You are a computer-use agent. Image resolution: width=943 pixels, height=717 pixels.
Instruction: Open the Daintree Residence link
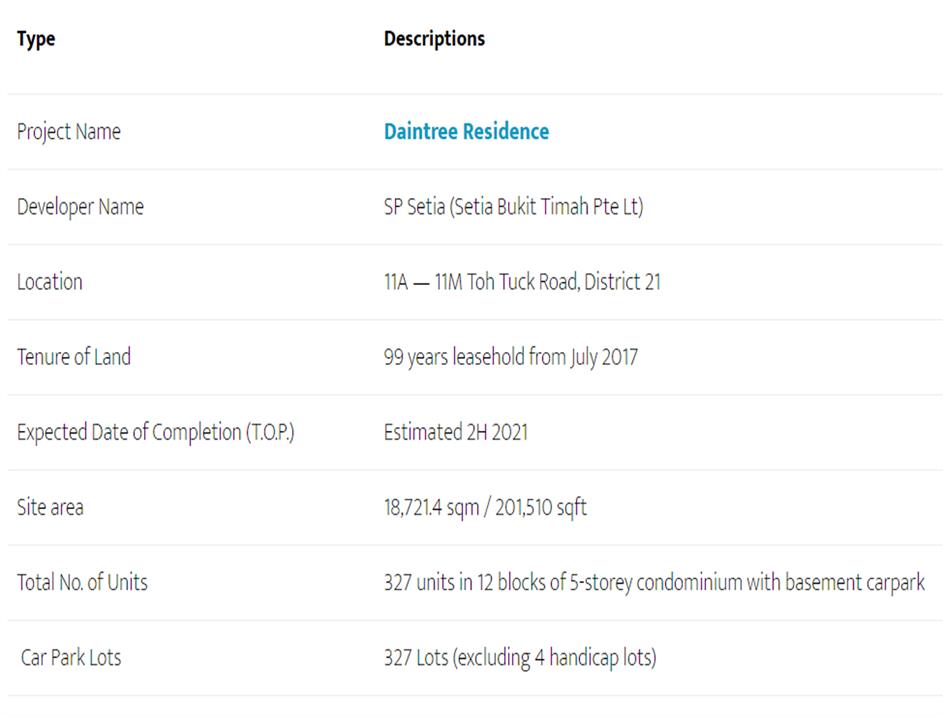pyautogui.click(x=466, y=132)
